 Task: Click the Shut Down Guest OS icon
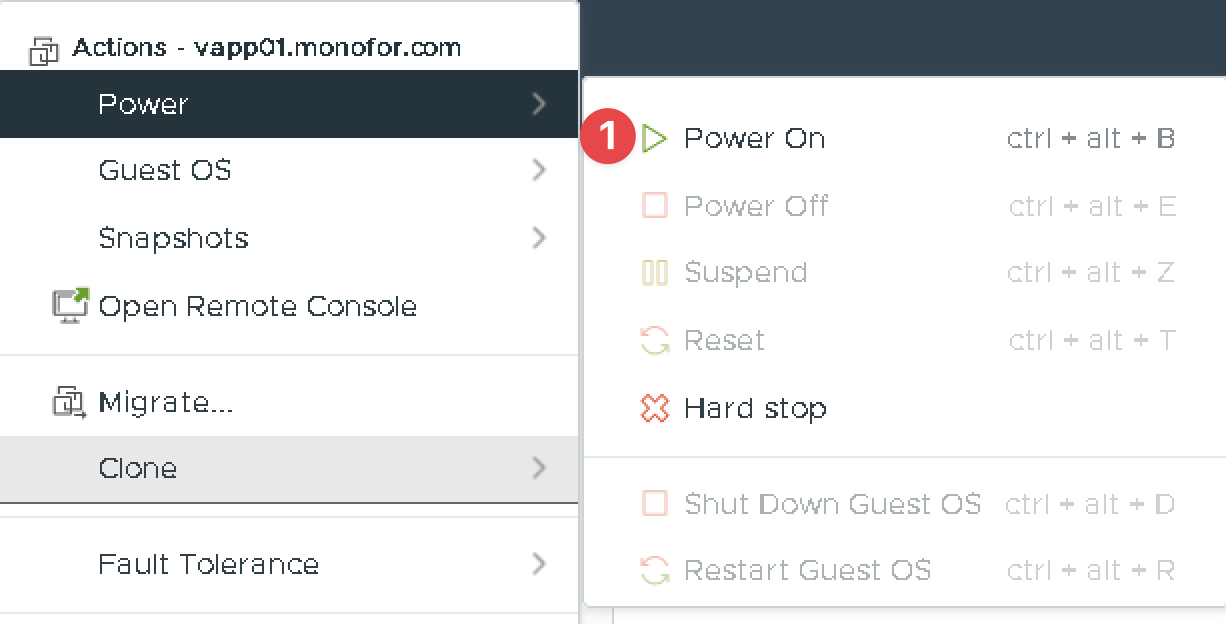[x=654, y=503]
